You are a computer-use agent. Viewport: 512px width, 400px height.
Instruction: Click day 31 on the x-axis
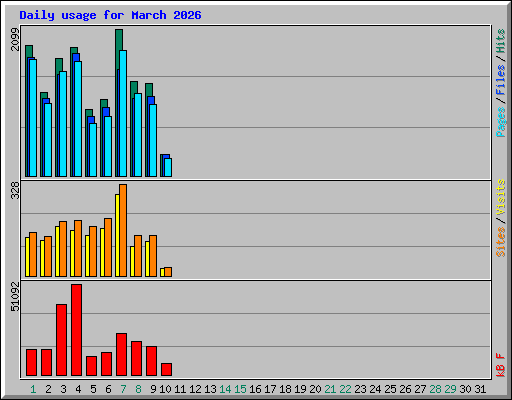tap(480, 389)
